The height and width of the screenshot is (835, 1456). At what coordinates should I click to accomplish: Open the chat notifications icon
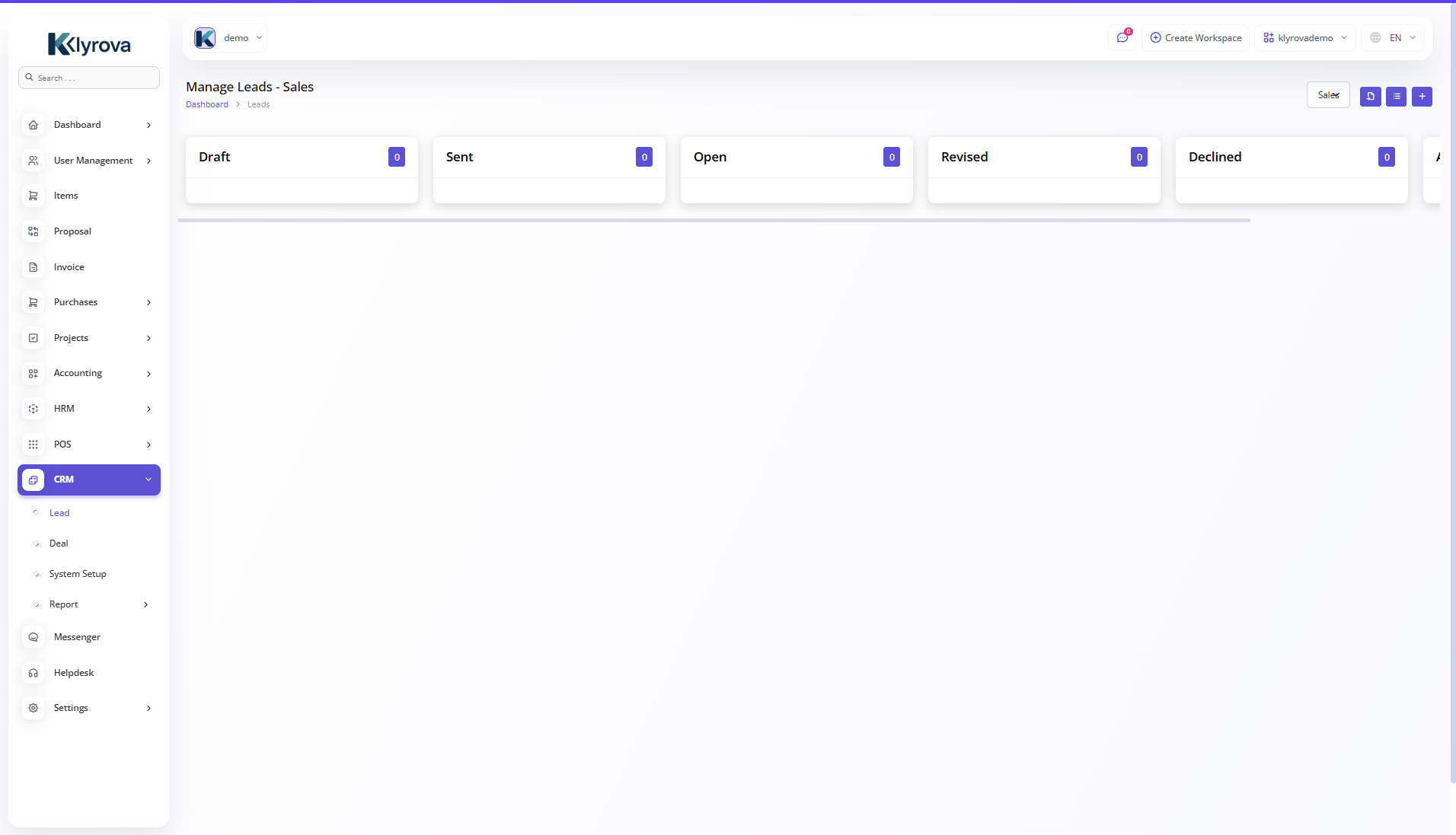point(1122,38)
